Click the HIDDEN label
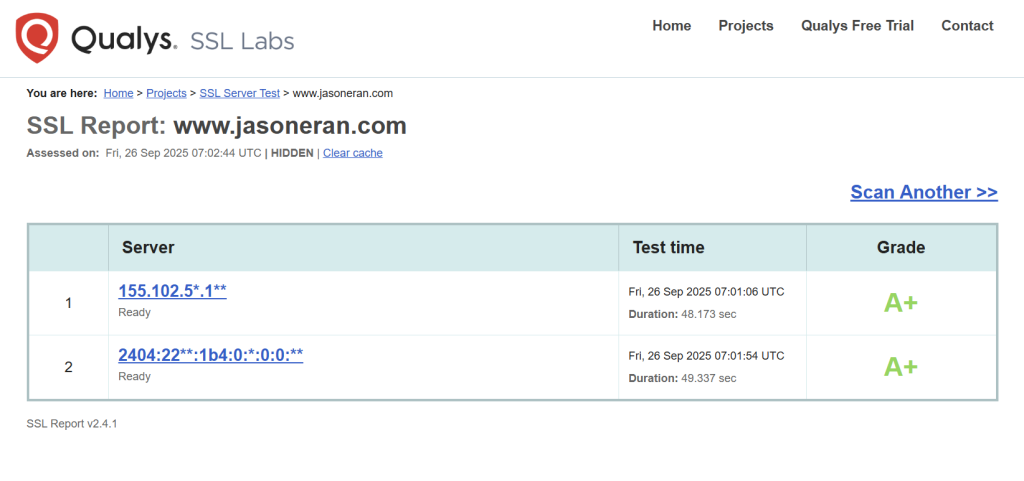The width and height of the screenshot is (1024, 481). point(292,153)
